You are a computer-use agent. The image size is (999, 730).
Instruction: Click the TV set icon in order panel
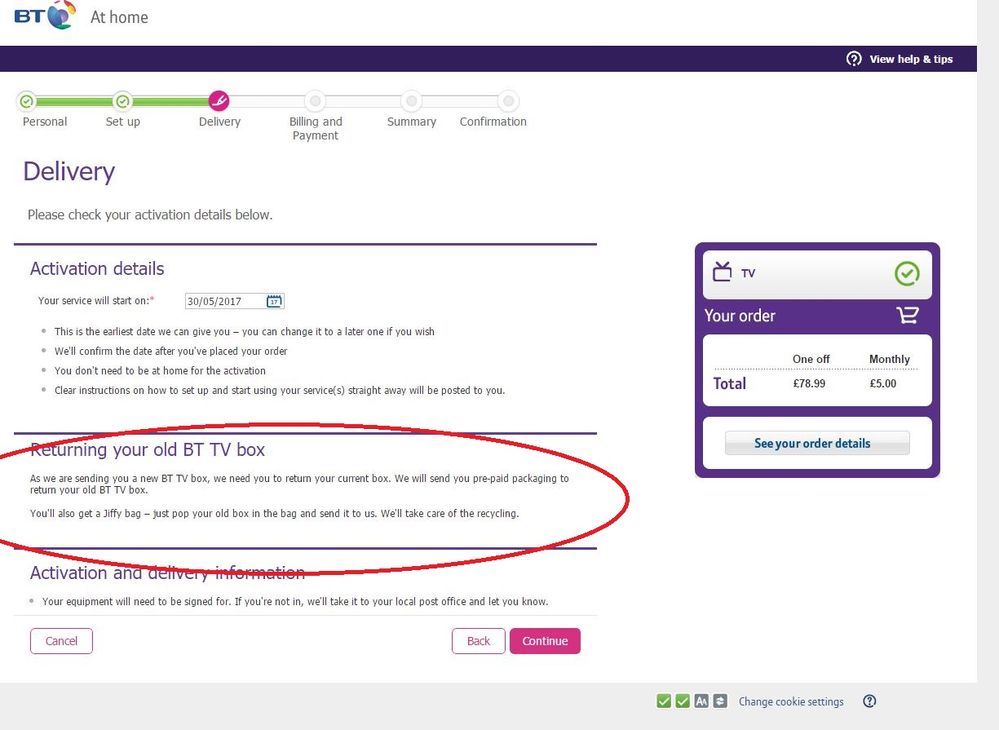(x=722, y=272)
